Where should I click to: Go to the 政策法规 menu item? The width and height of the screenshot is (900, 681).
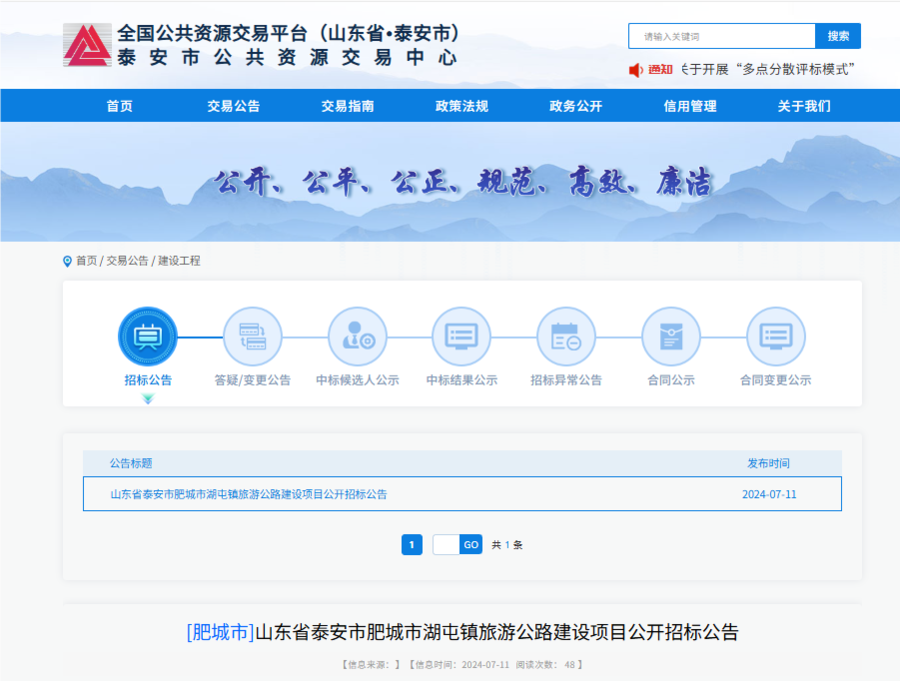pyautogui.click(x=461, y=106)
